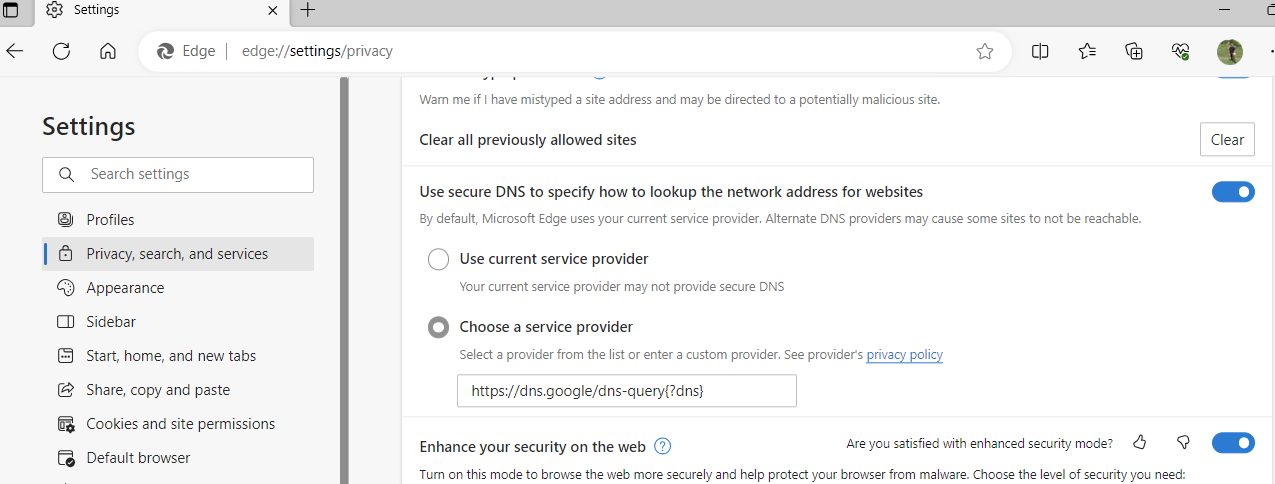Click the thumbs down feedback icon
The image size is (1275, 484).
[1183, 442]
